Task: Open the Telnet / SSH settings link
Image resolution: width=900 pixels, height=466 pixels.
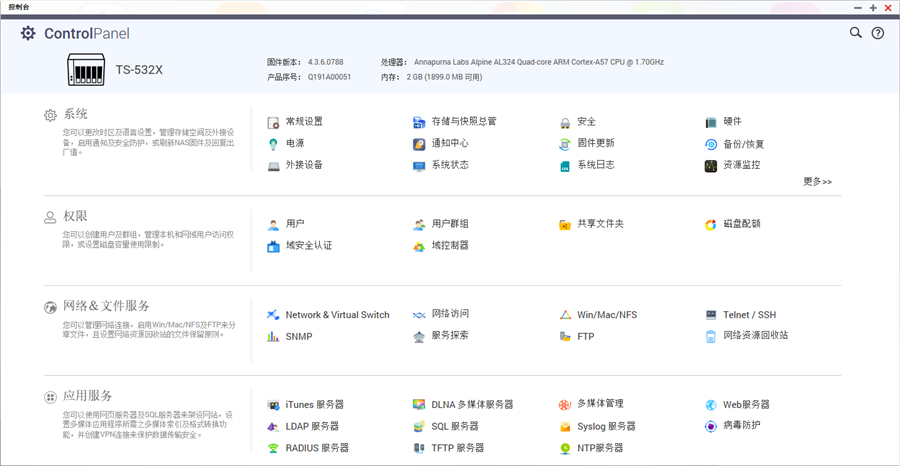Action: (x=749, y=315)
